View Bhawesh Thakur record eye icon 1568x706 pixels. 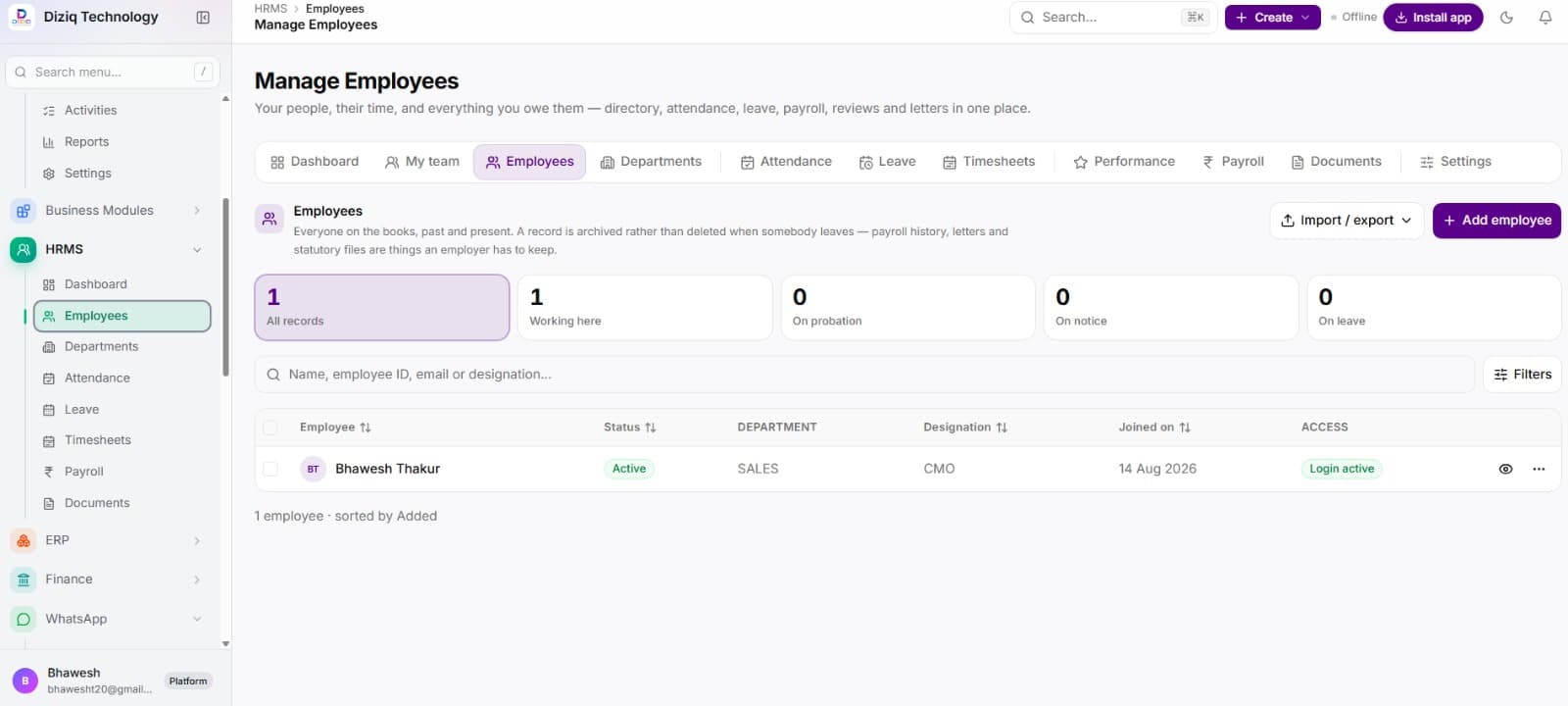1506,469
